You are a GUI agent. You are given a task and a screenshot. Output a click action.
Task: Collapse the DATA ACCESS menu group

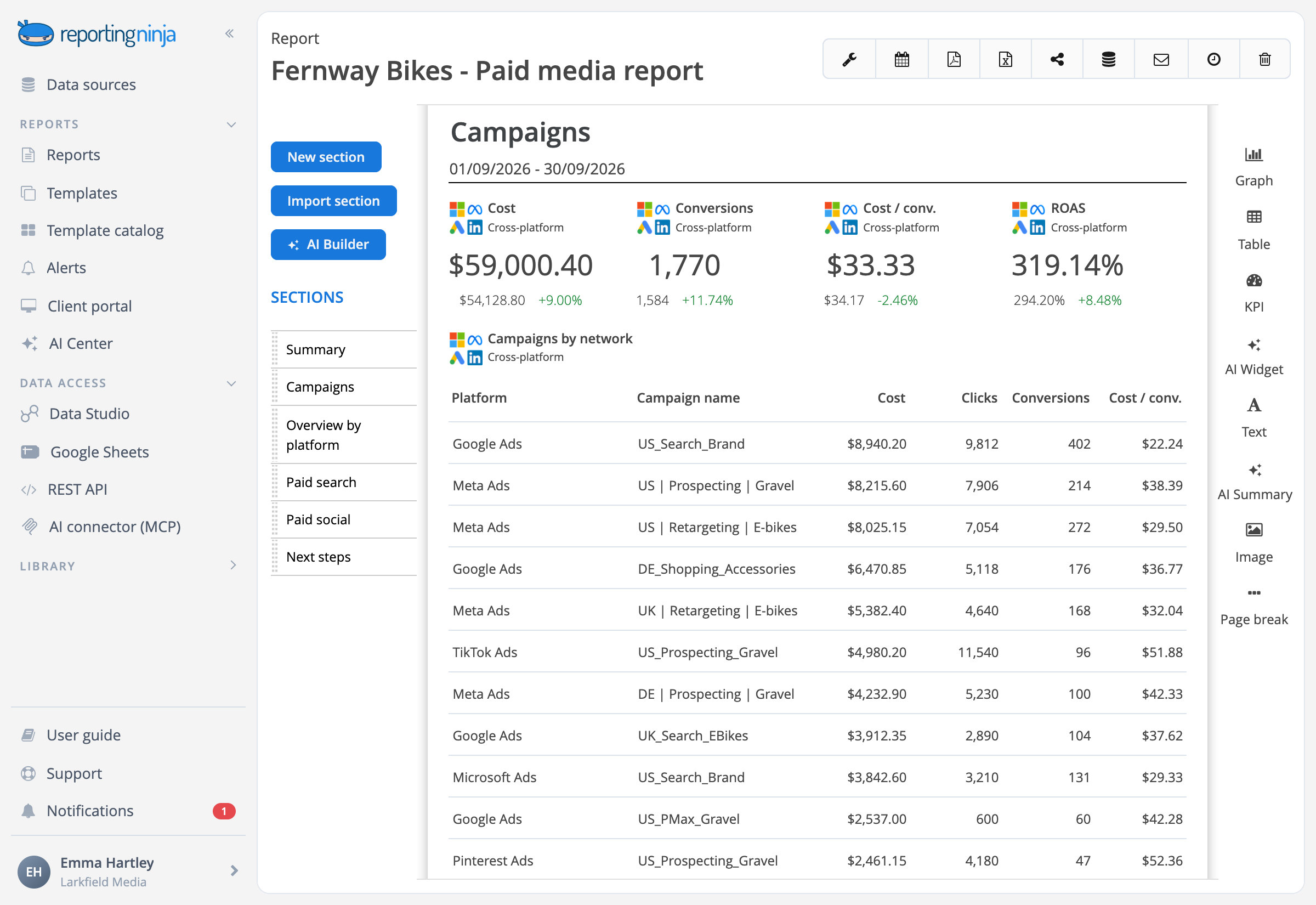pos(231,383)
